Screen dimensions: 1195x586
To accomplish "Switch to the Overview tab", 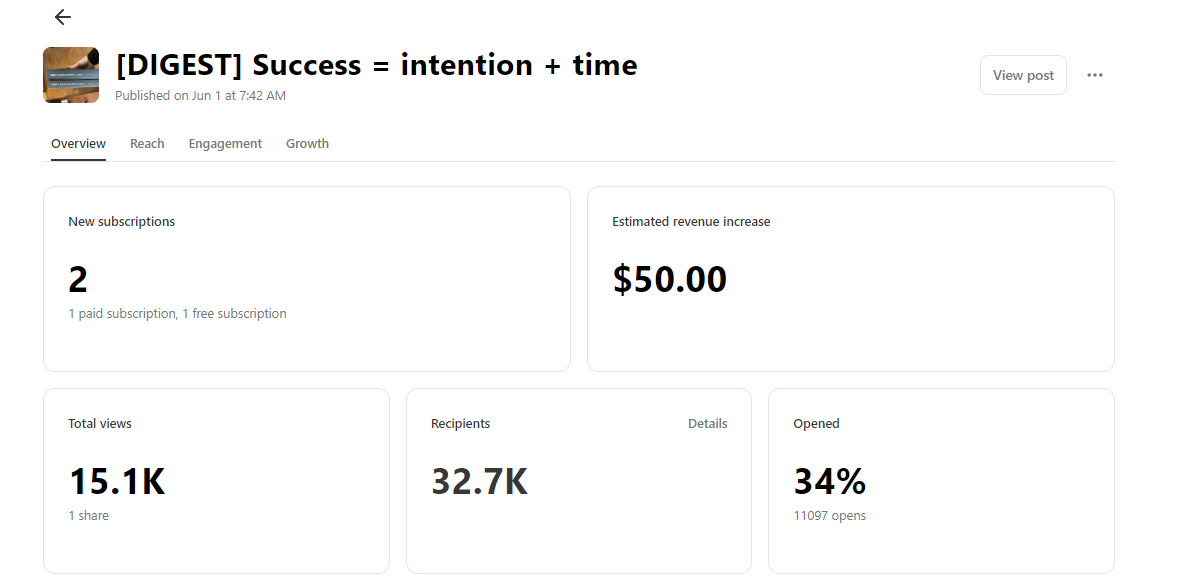I will click(x=78, y=144).
